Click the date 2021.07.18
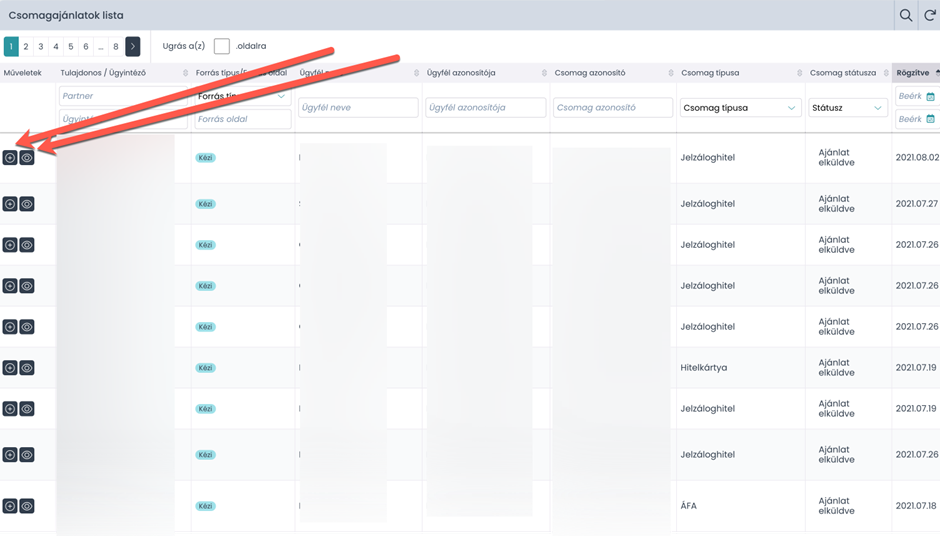Screen dimensions: 940x536 tap(916, 506)
